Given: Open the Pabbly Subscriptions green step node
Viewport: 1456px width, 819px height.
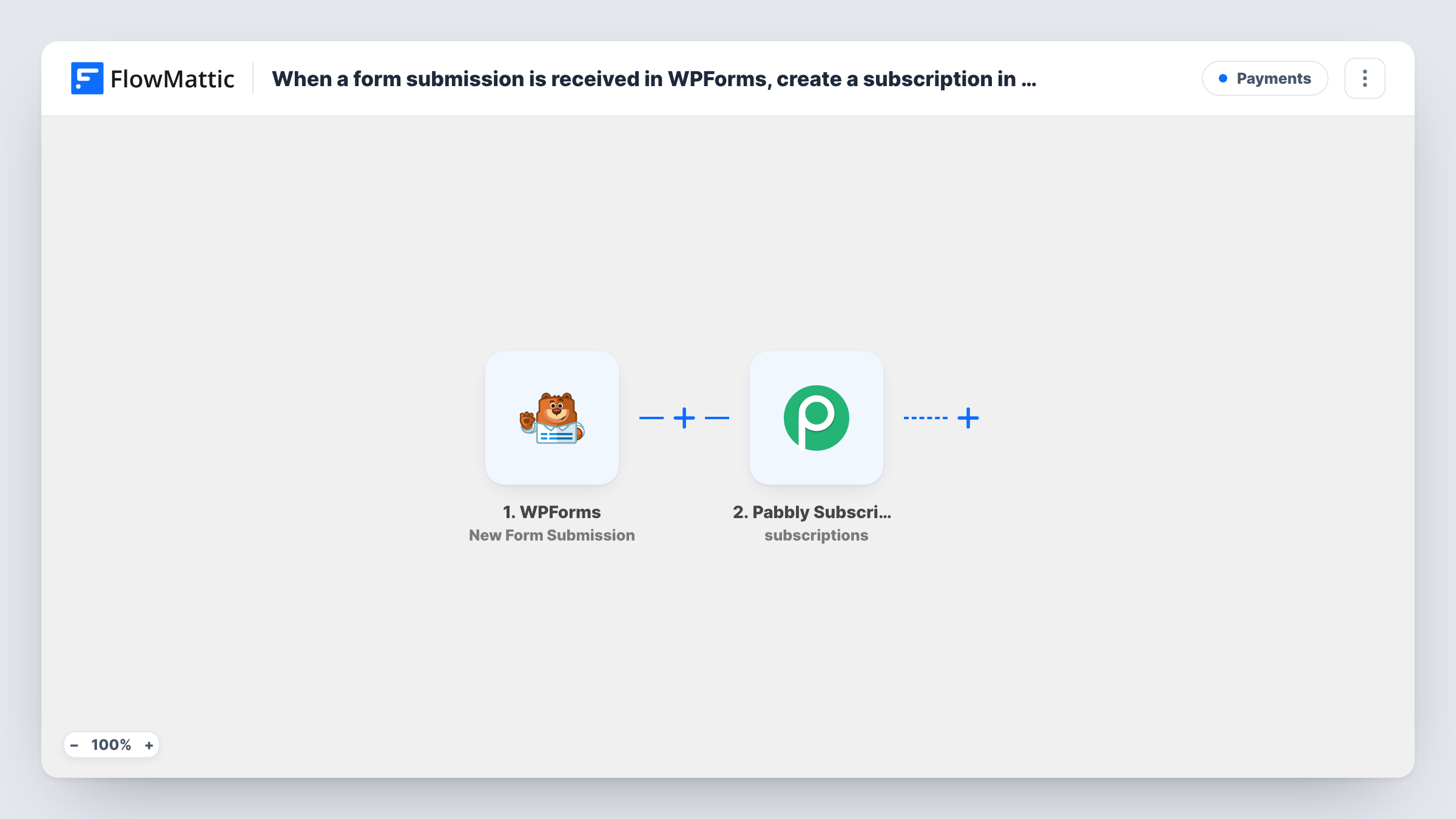Looking at the screenshot, I should tap(817, 418).
